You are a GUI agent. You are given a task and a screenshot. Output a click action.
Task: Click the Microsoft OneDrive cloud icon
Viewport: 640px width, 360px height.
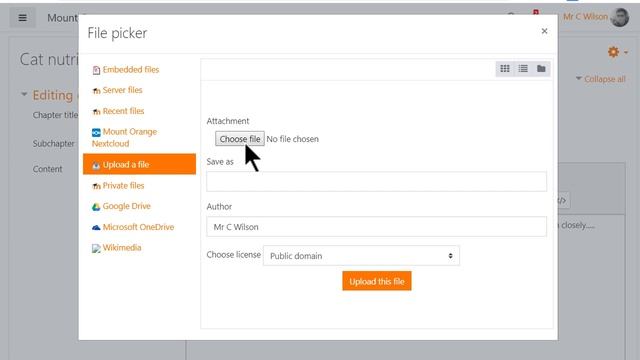point(96,228)
